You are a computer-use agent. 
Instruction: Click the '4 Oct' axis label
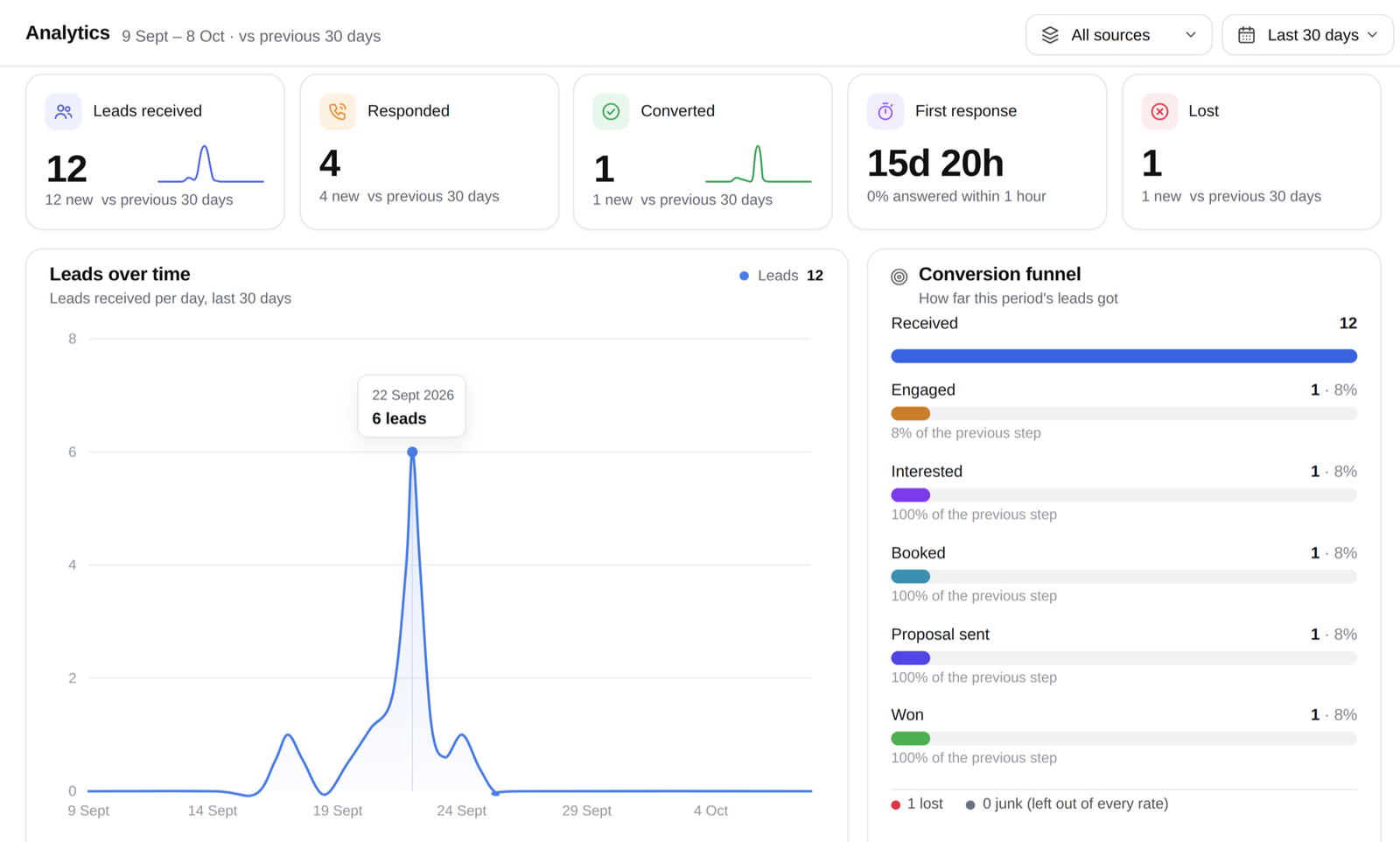click(x=710, y=810)
